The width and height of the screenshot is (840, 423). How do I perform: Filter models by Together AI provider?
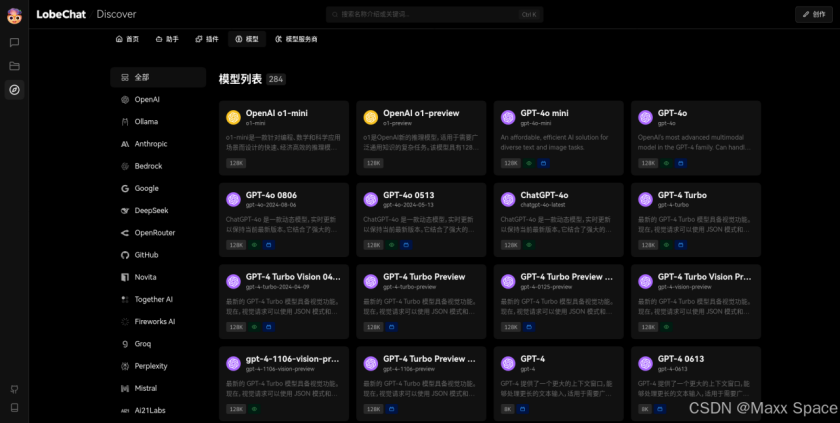(158, 299)
